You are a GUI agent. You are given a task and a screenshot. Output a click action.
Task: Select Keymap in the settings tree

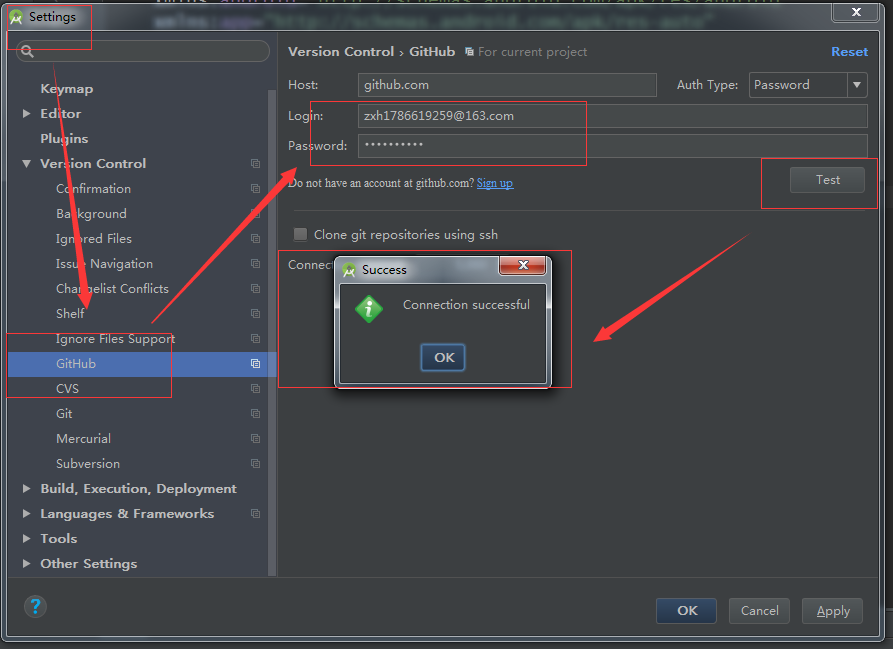[67, 89]
